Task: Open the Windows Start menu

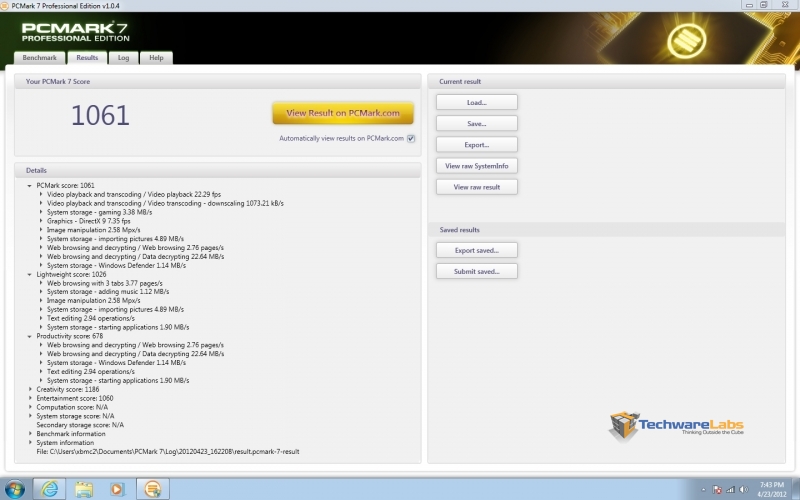Action: (14, 489)
